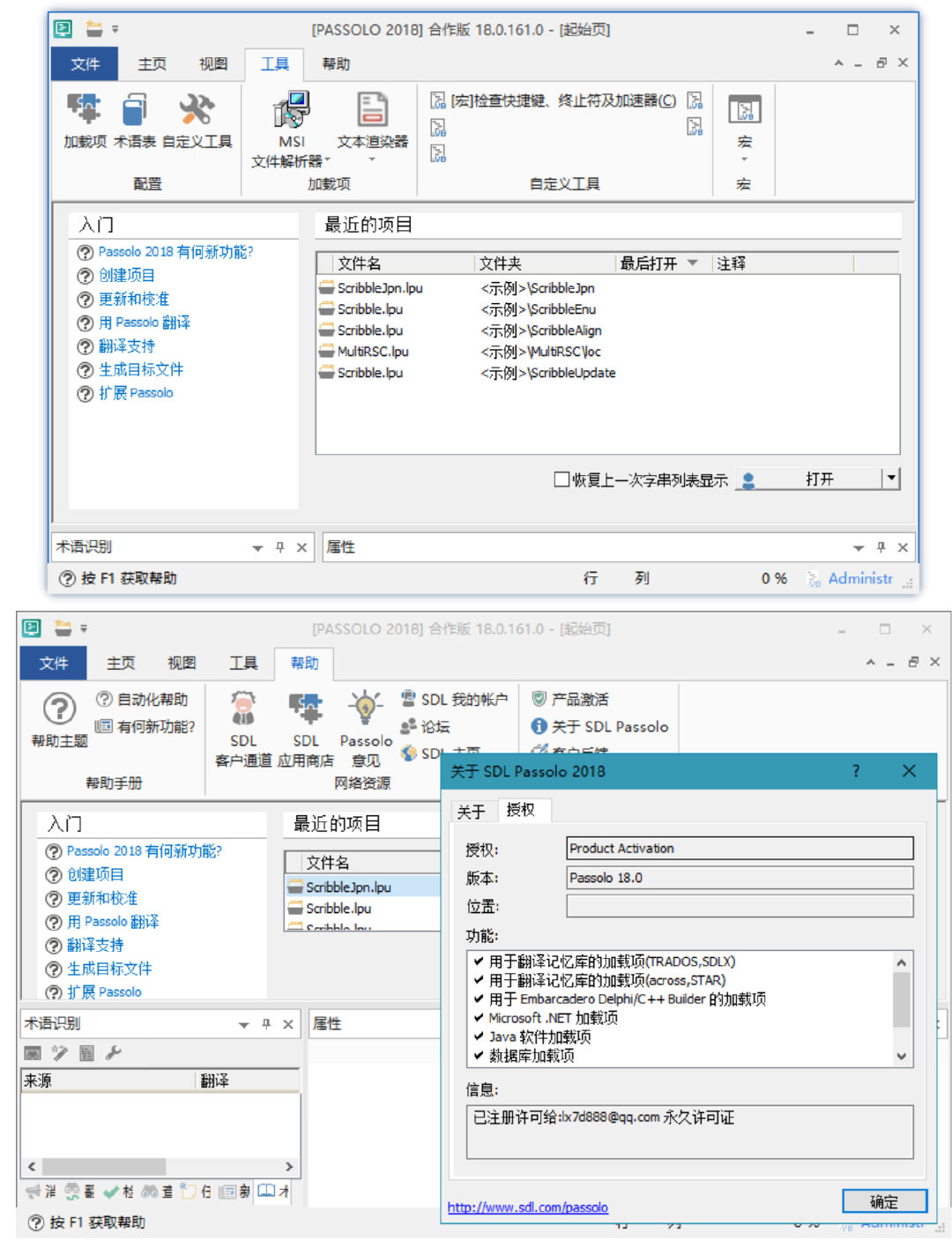Image resolution: width=952 pixels, height=1240 pixels.
Task: Open 用 Passolo 翻译 link in About-dialog window
Action: tap(113, 921)
